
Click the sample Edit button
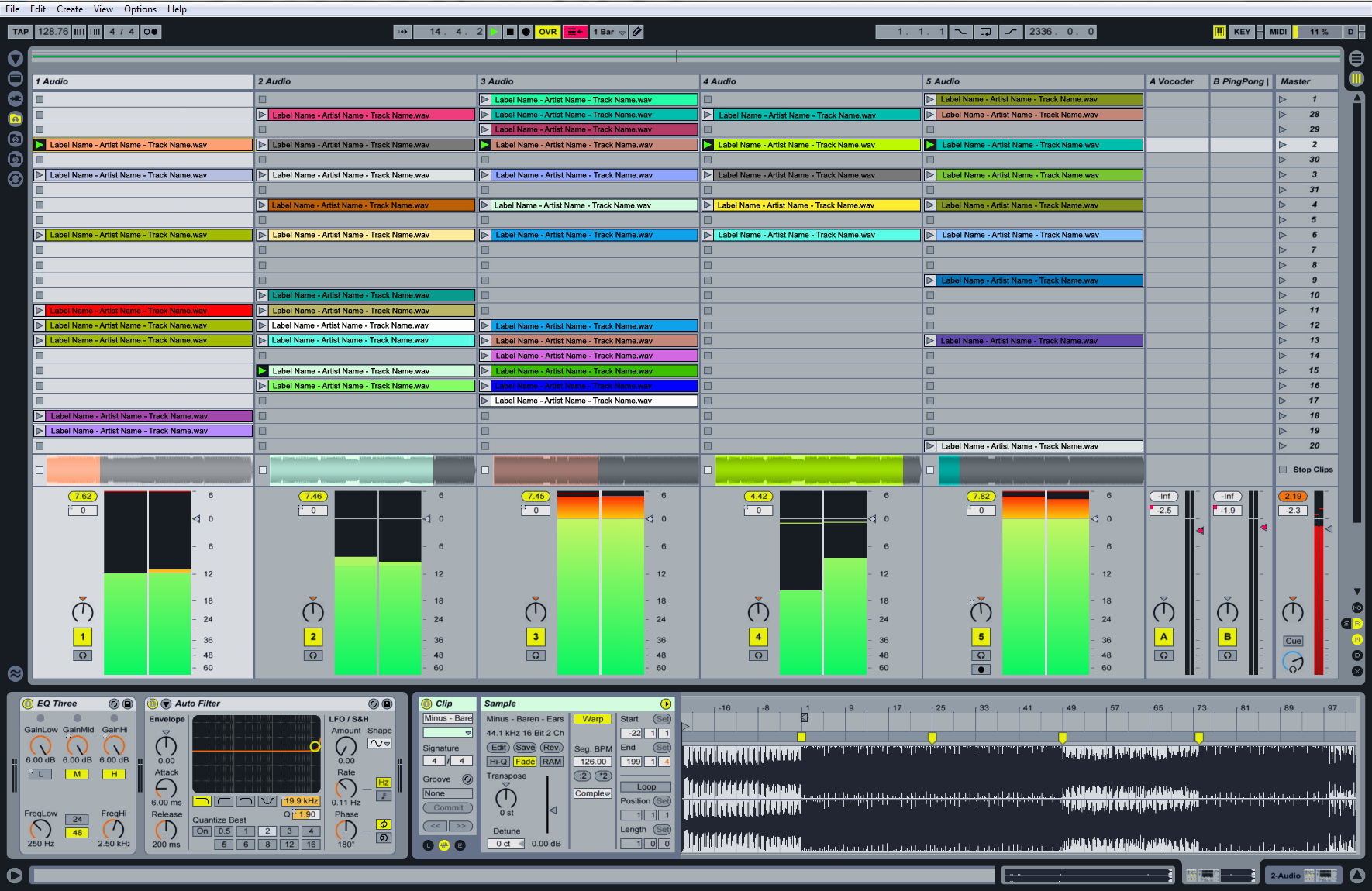pos(498,748)
